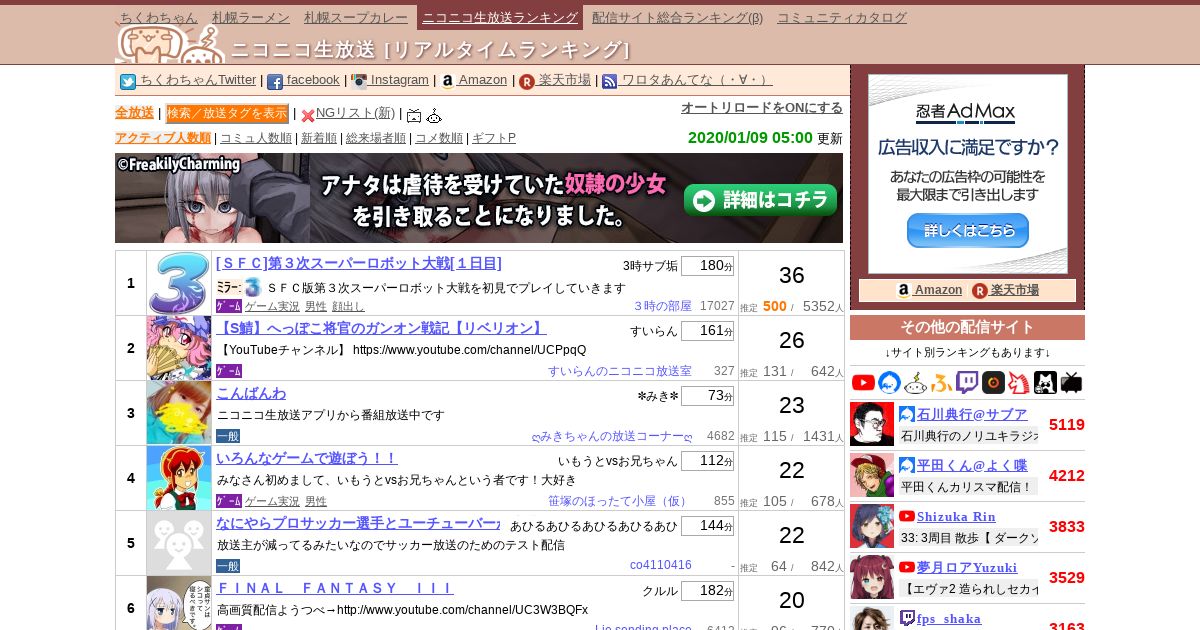The width and height of the screenshot is (1200, 630).
Task: Open the RSS feed icon for ワロタあんてな
Action: pyautogui.click(x=609, y=82)
